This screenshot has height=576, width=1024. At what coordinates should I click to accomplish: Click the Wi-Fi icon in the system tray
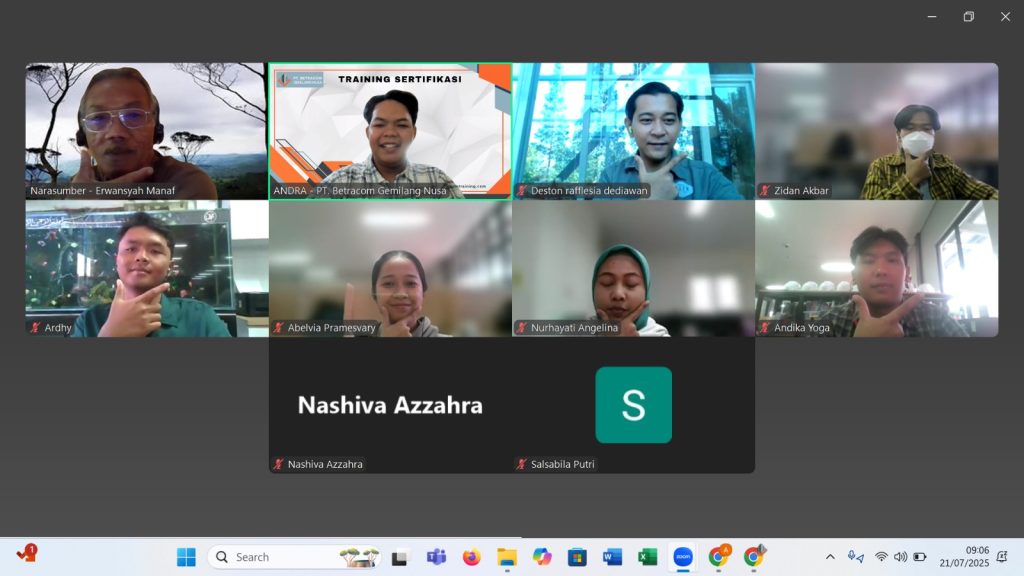pos(880,557)
